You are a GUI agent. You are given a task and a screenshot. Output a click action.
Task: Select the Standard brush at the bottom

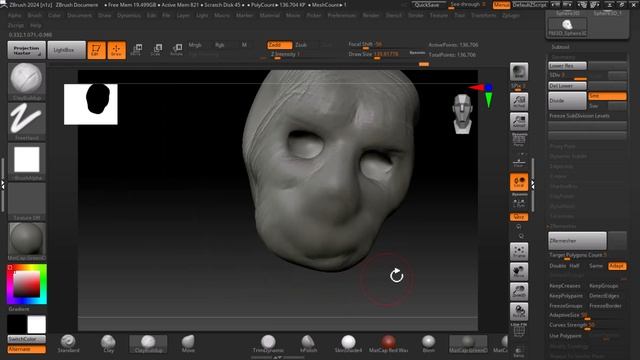coord(68,344)
